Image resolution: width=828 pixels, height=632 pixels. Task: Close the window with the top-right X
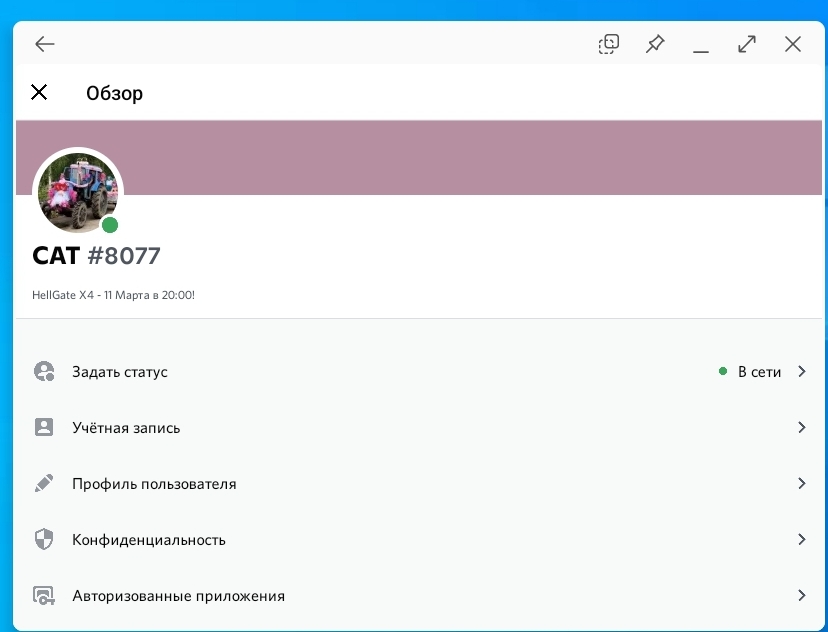(793, 44)
